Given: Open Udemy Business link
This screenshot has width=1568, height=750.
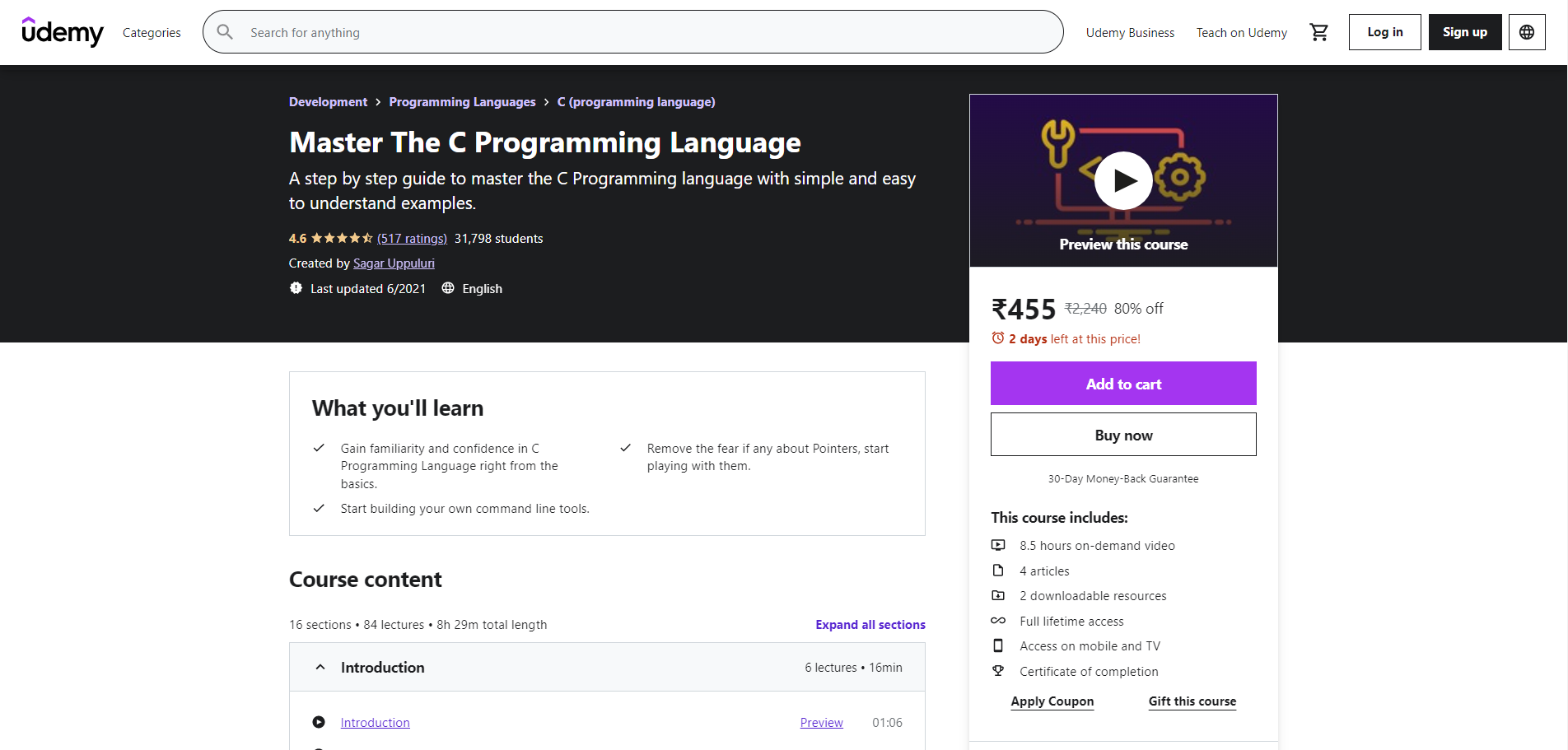Looking at the screenshot, I should coord(1130,33).
